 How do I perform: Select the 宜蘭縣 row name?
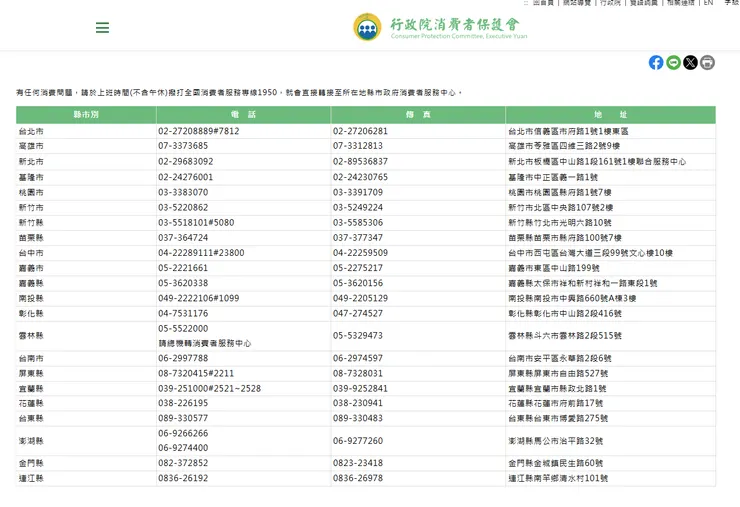click(x=31, y=389)
